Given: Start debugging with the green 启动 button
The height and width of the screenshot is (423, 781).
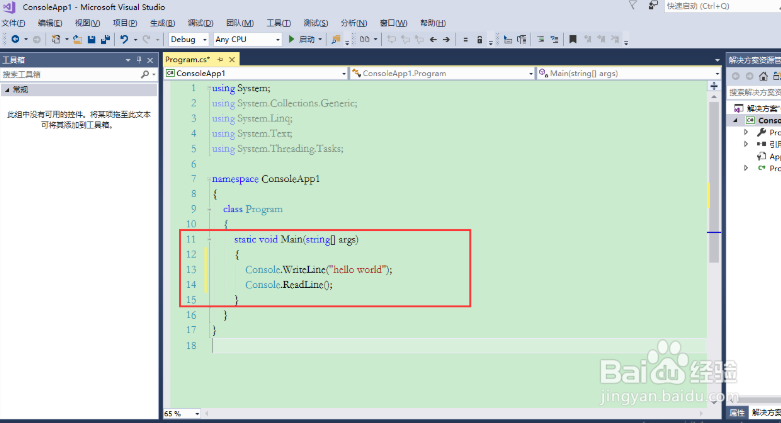Looking at the screenshot, I should 301,39.
